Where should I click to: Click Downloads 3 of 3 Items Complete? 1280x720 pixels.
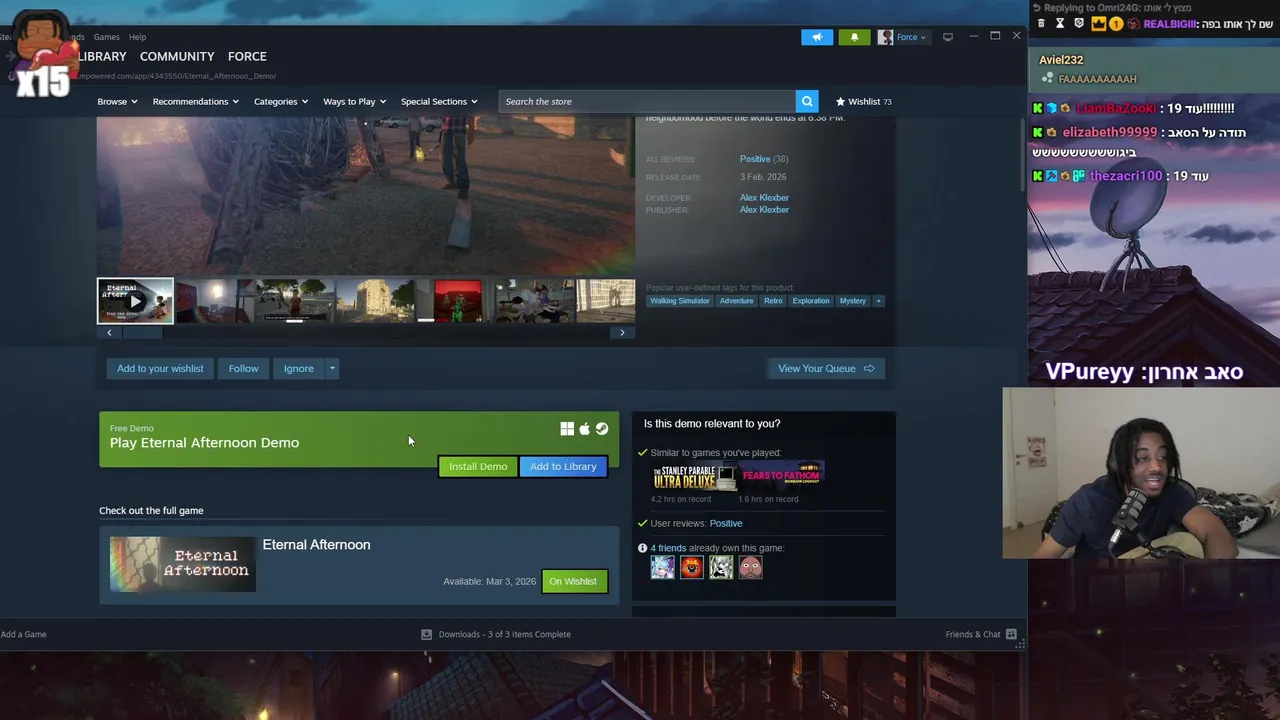[505, 634]
